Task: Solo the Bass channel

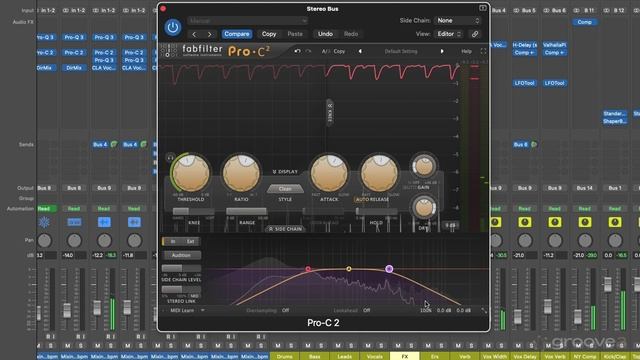Action: (321, 346)
